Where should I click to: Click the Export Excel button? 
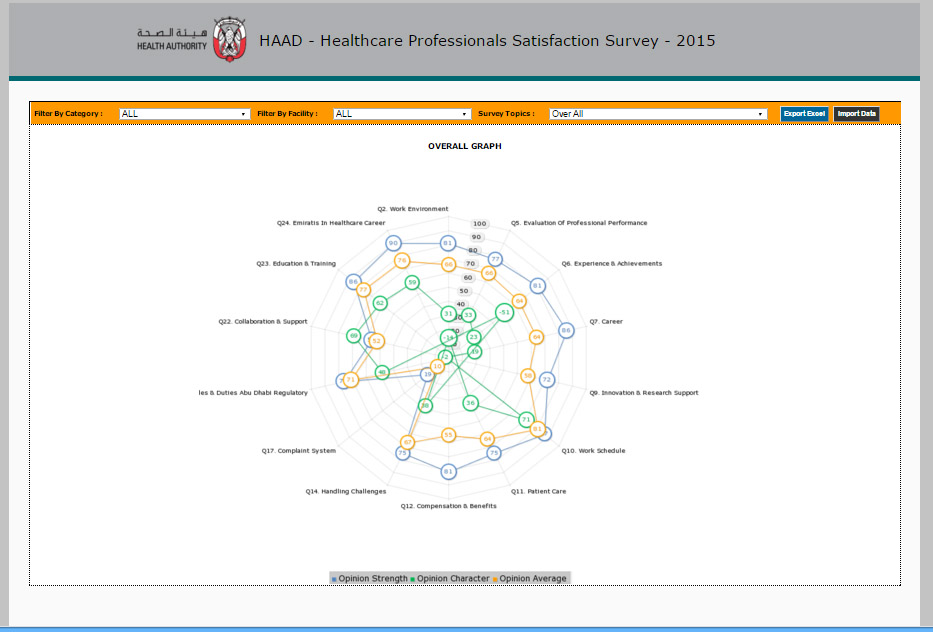coord(804,114)
